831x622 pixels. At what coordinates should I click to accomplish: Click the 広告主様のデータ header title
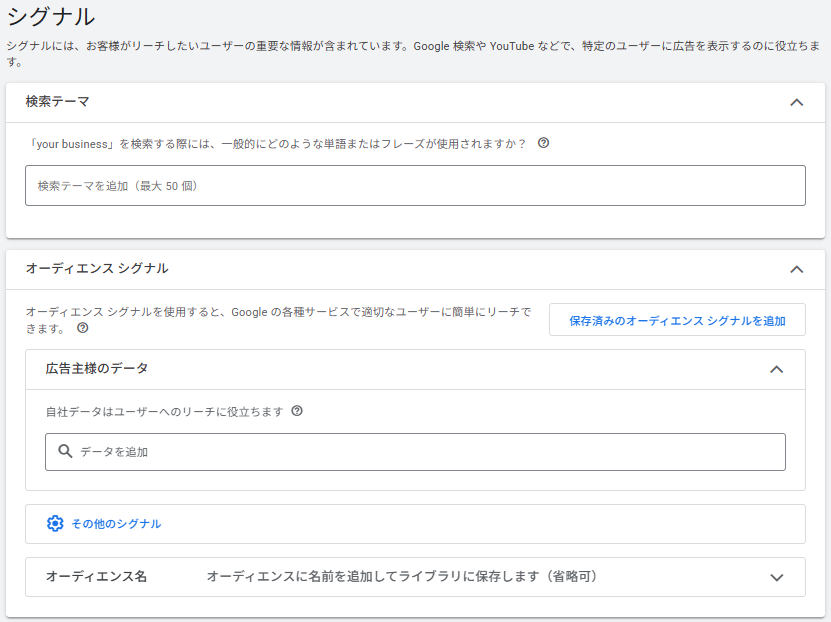click(x=96, y=369)
